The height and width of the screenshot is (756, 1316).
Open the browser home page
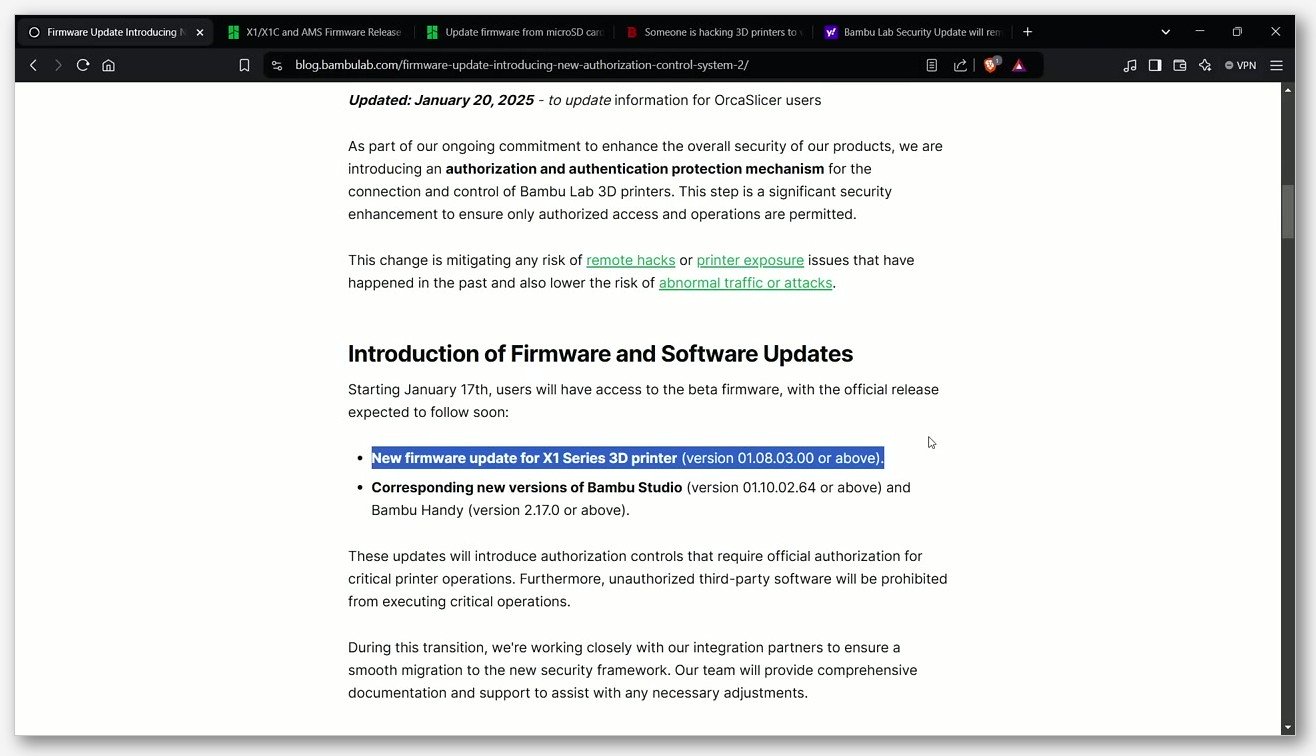[x=109, y=65]
